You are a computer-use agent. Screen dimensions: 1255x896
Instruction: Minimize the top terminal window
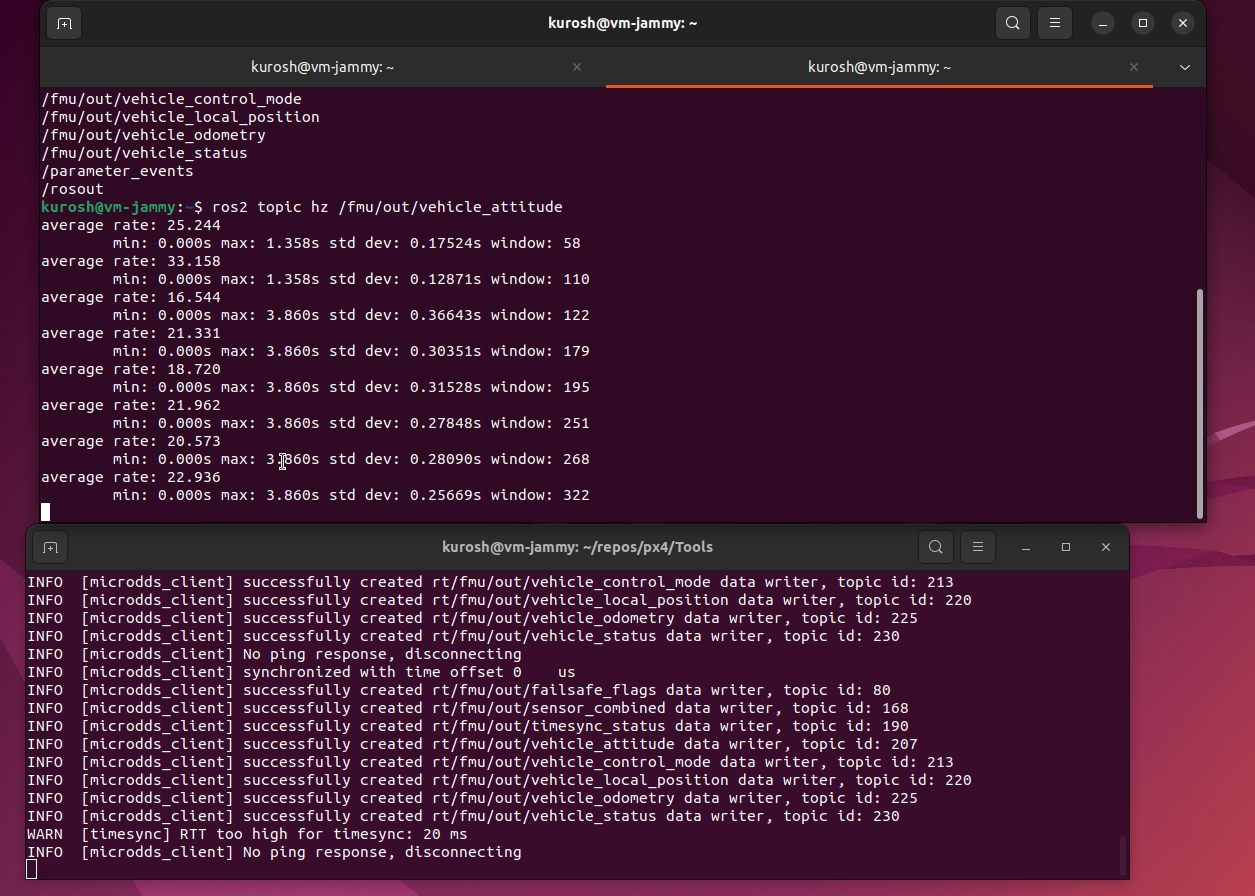point(1103,23)
